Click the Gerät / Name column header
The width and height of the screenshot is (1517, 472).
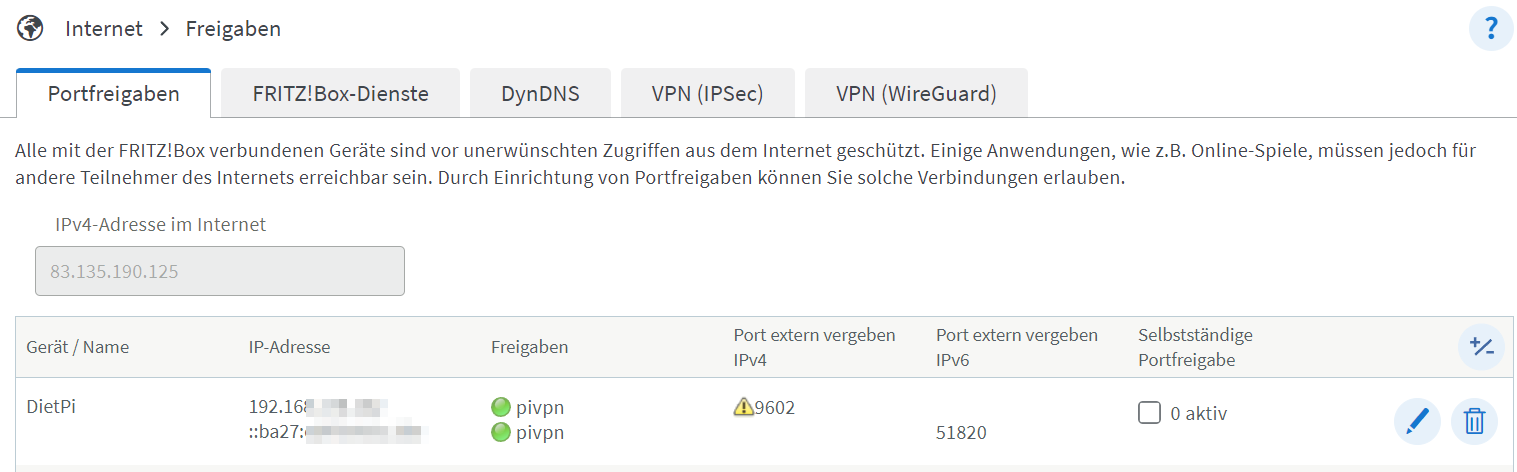[77, 347]
